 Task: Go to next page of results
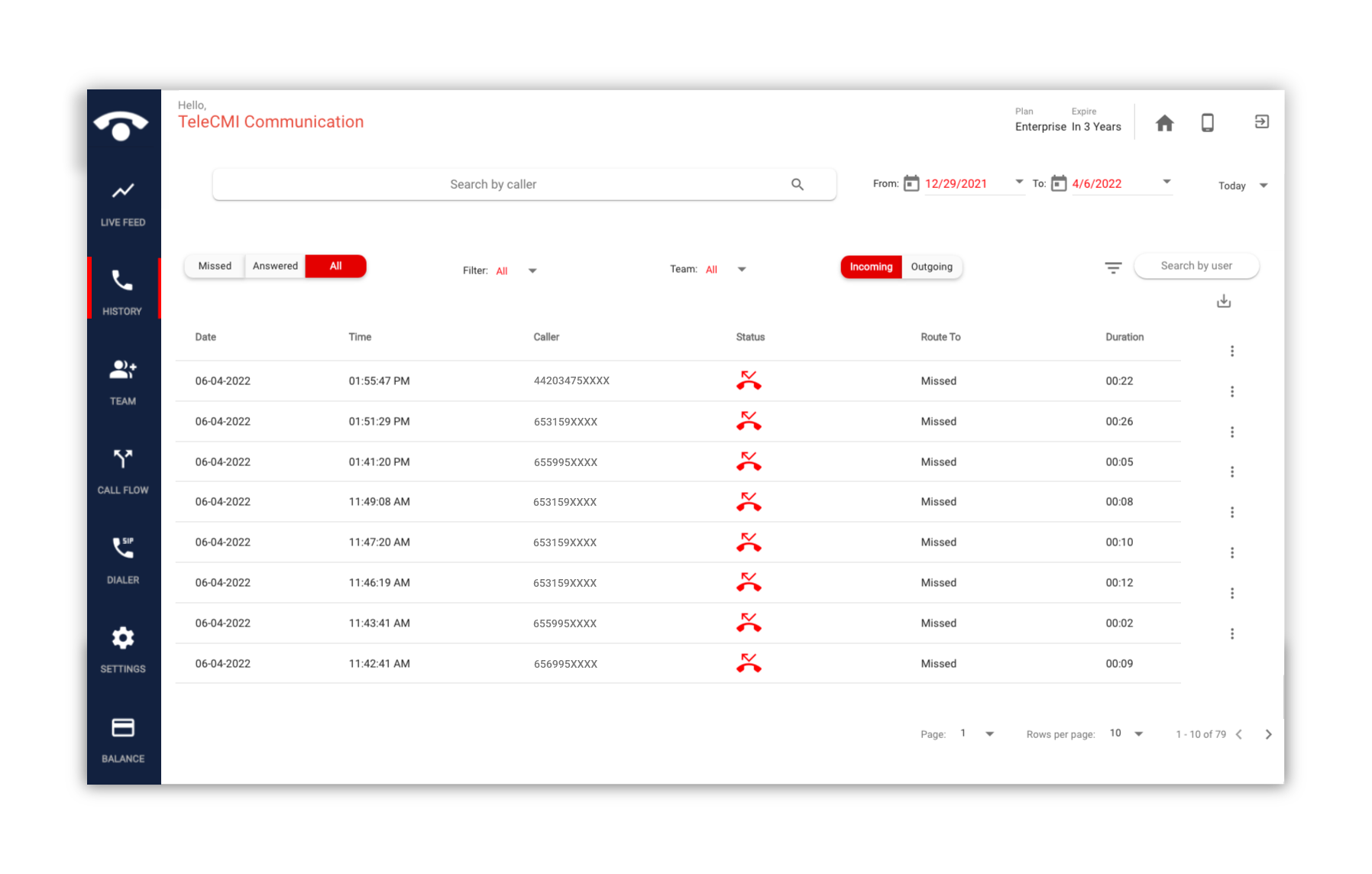click(x=1268, y=734)
